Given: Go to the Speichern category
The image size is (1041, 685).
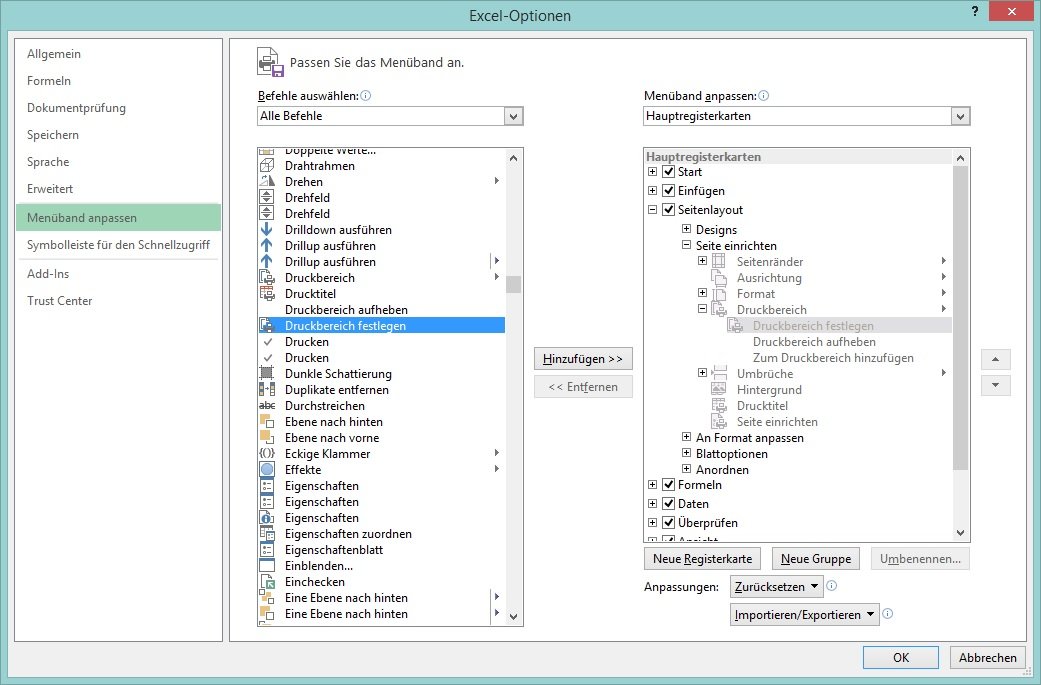Looking at the screenshot, I should [x=119, y=135].
